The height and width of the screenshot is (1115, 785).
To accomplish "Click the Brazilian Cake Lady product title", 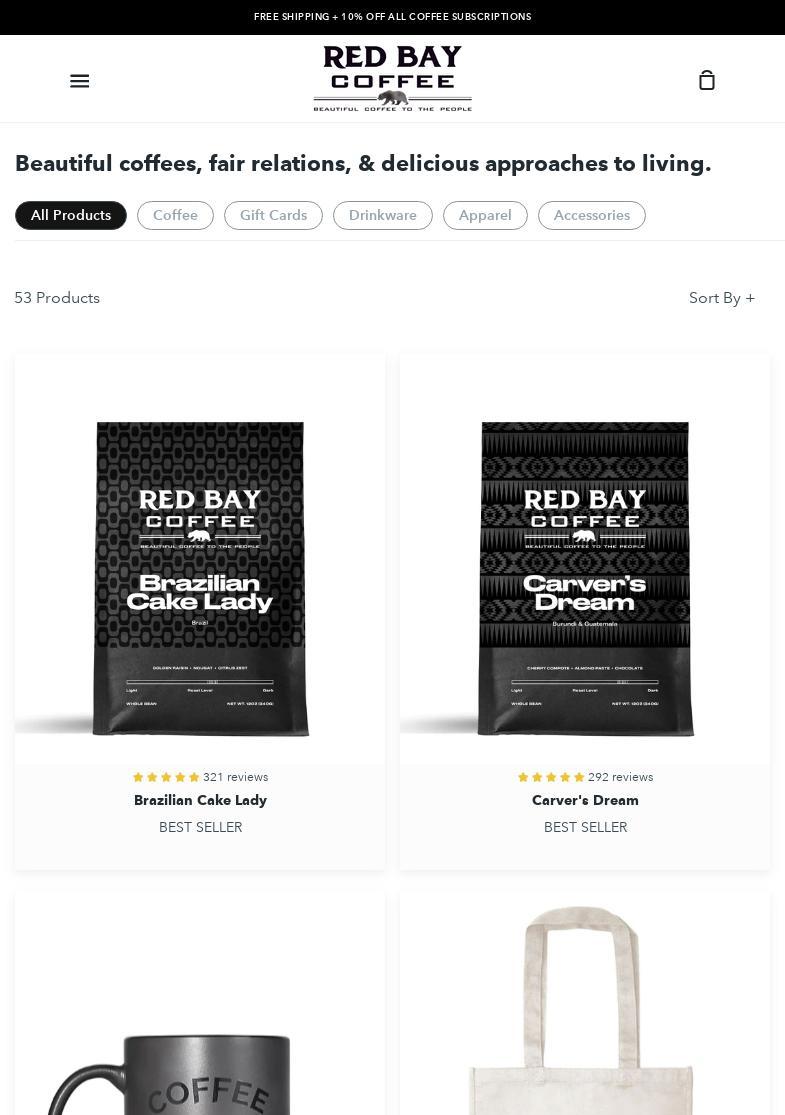I will [201, 800].
